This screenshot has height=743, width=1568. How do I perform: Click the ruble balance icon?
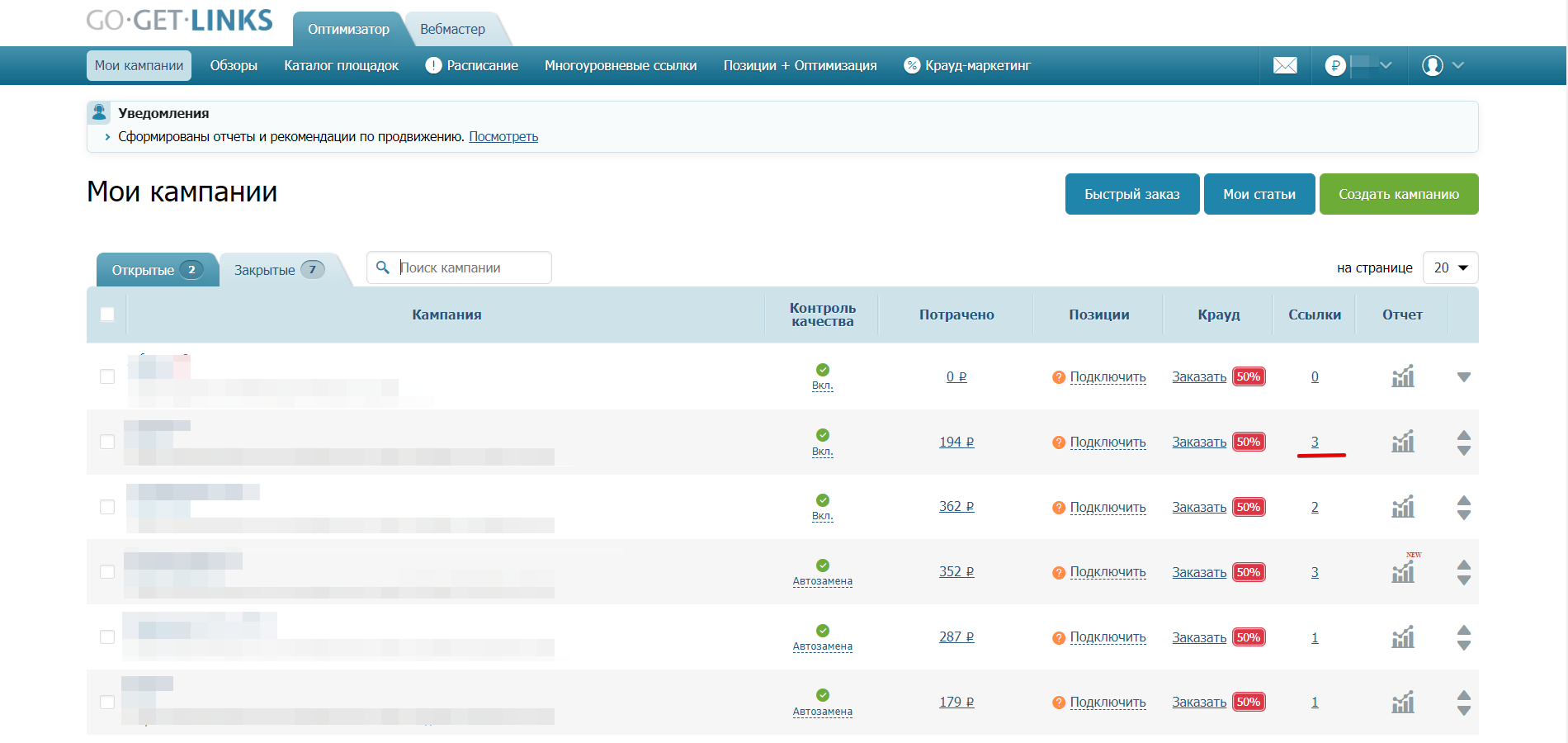tap(1334, 65)
